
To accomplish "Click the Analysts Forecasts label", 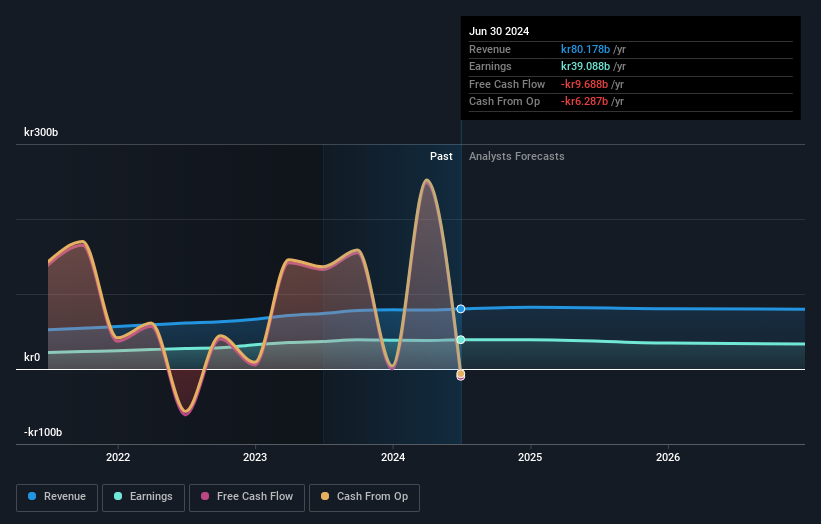I will 517,157.
